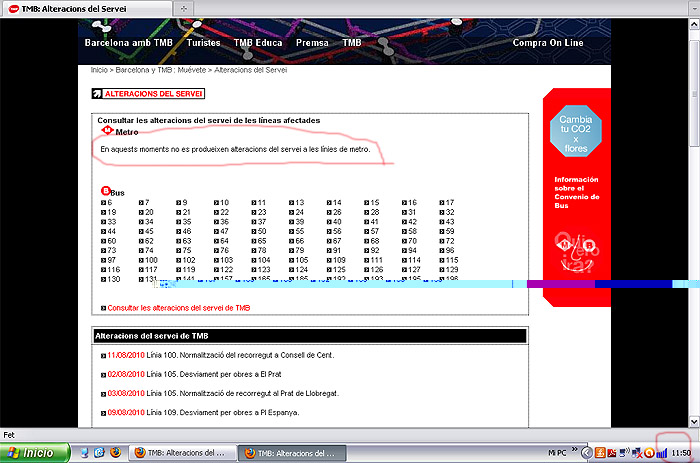Switch to first Firefox taskbar window

183,453
